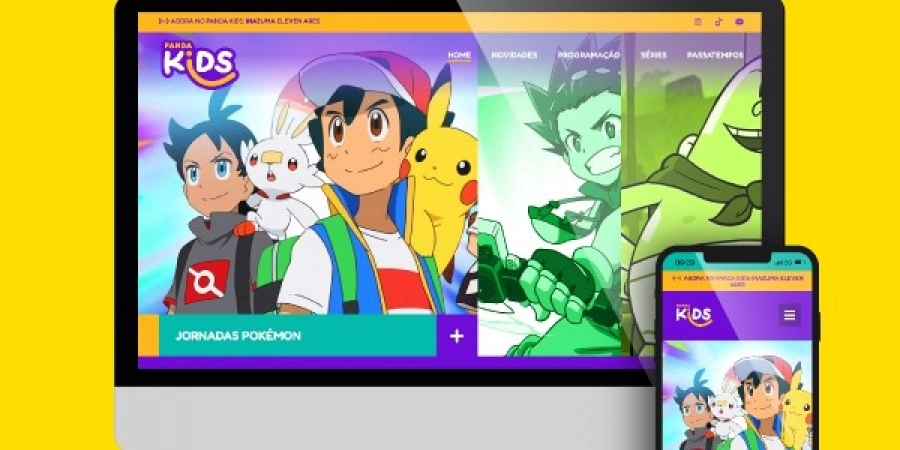Viewport: 900px width, 450px height.
Task: Click the Pokémon hero image on desktop
Action: [x=308, y=174]
